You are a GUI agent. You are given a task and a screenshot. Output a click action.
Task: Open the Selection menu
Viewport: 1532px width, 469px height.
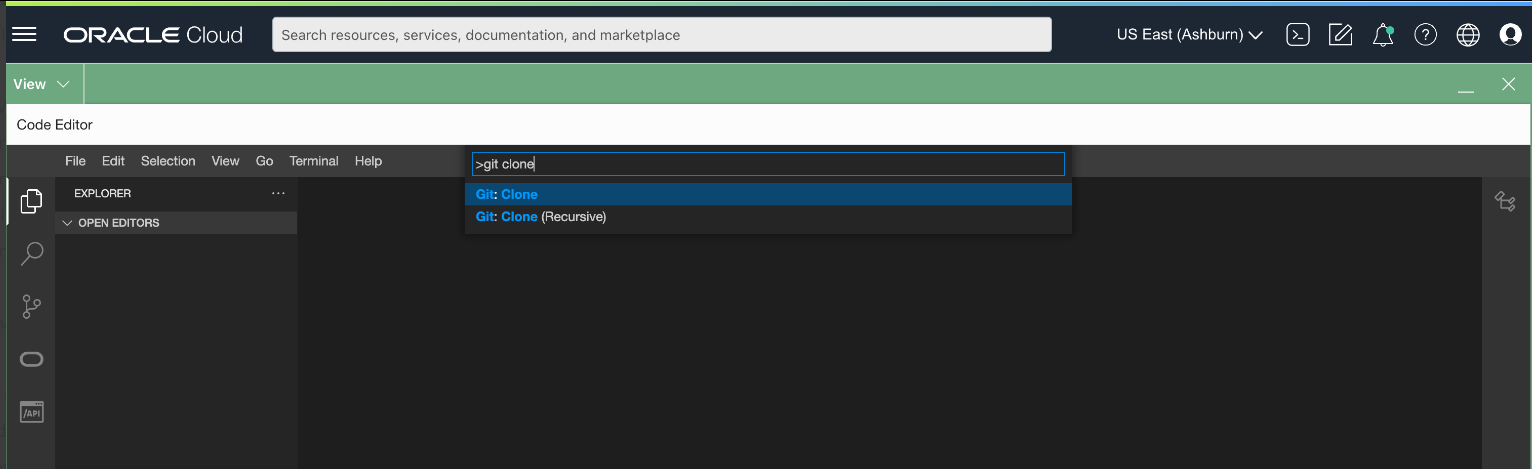168,161
